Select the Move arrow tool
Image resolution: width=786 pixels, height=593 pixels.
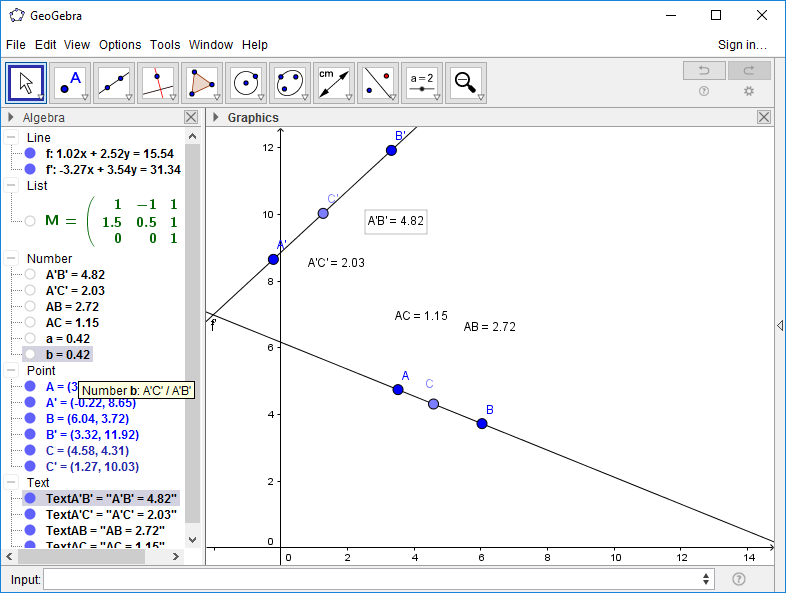26,83
